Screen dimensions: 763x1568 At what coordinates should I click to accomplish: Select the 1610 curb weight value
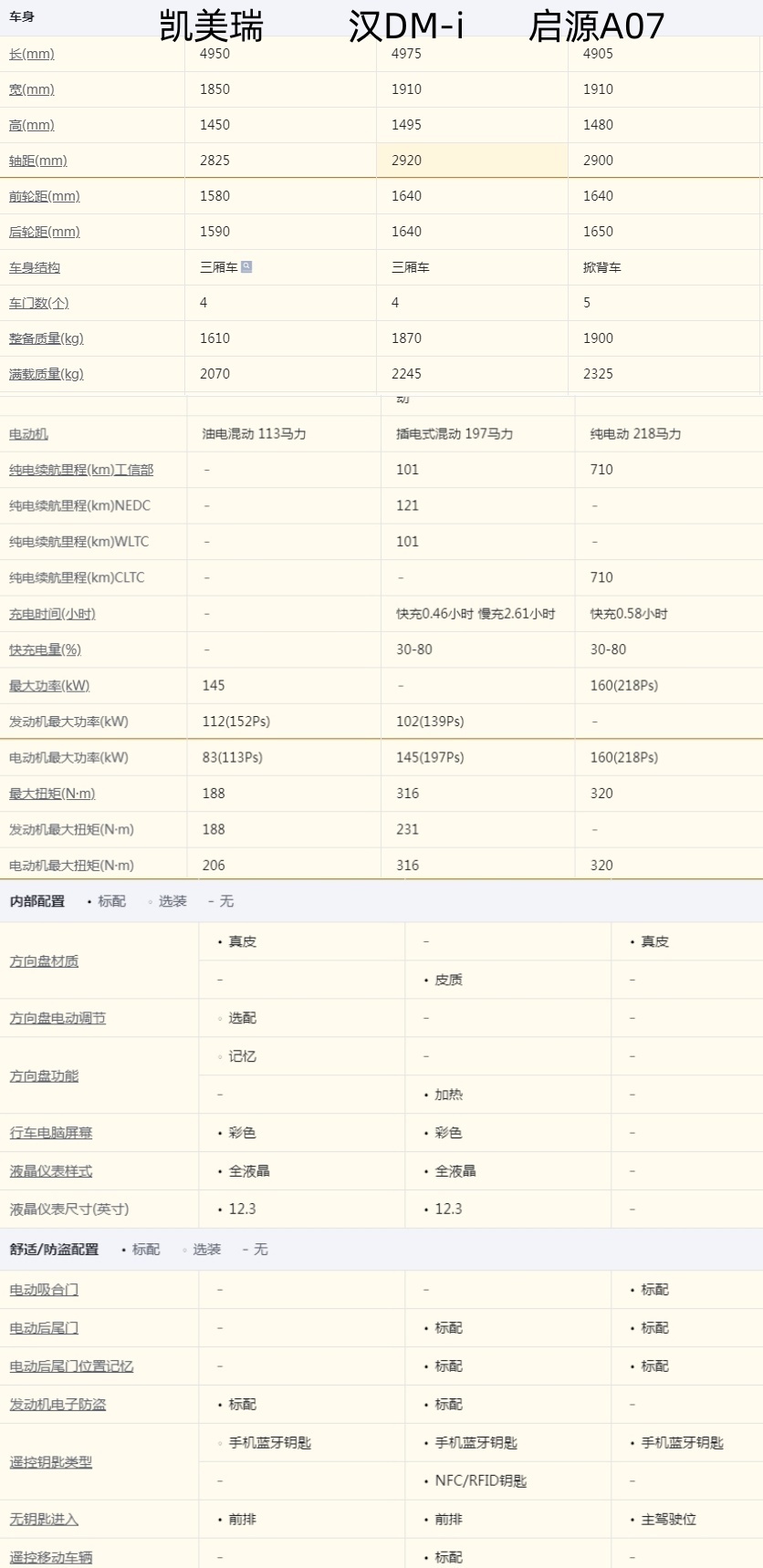(215, 338)
